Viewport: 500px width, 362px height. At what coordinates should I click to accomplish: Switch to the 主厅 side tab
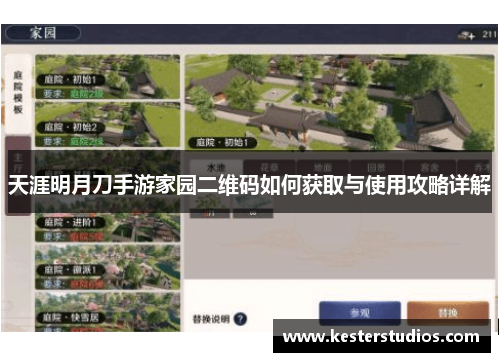[x=18, y=175]
